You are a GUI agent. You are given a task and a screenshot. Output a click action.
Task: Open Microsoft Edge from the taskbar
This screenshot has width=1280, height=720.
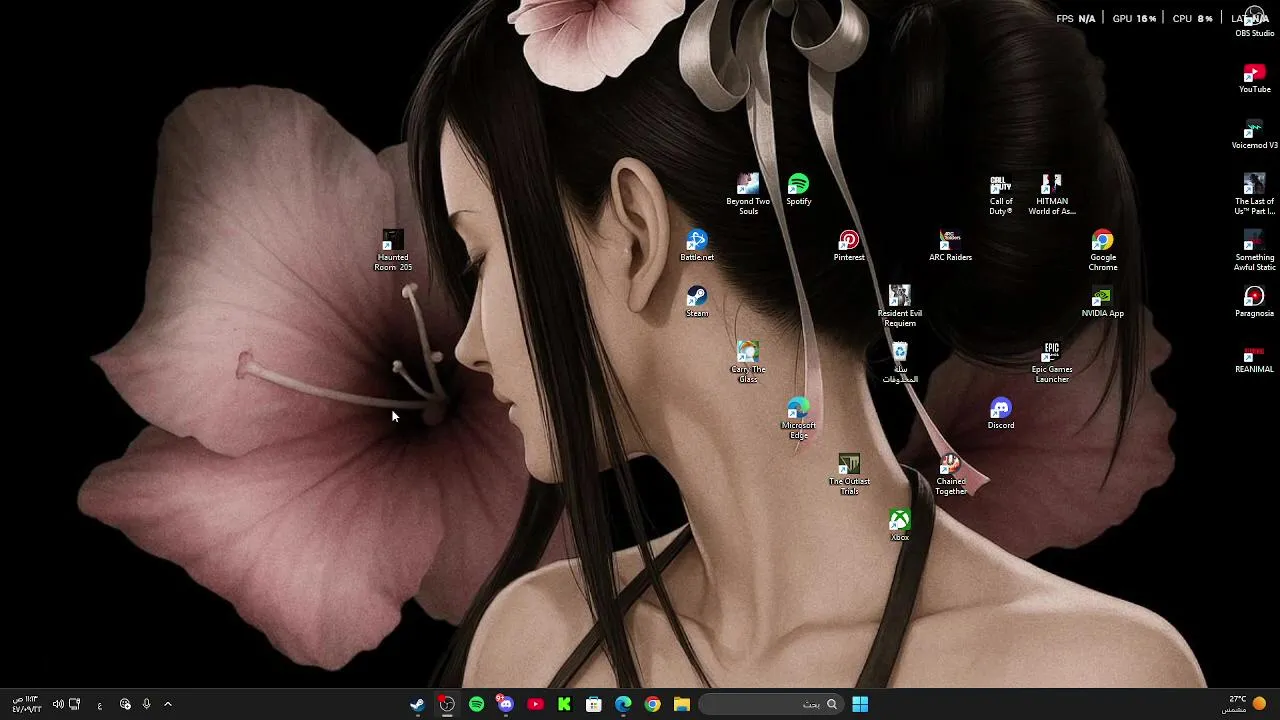point(623,704)
